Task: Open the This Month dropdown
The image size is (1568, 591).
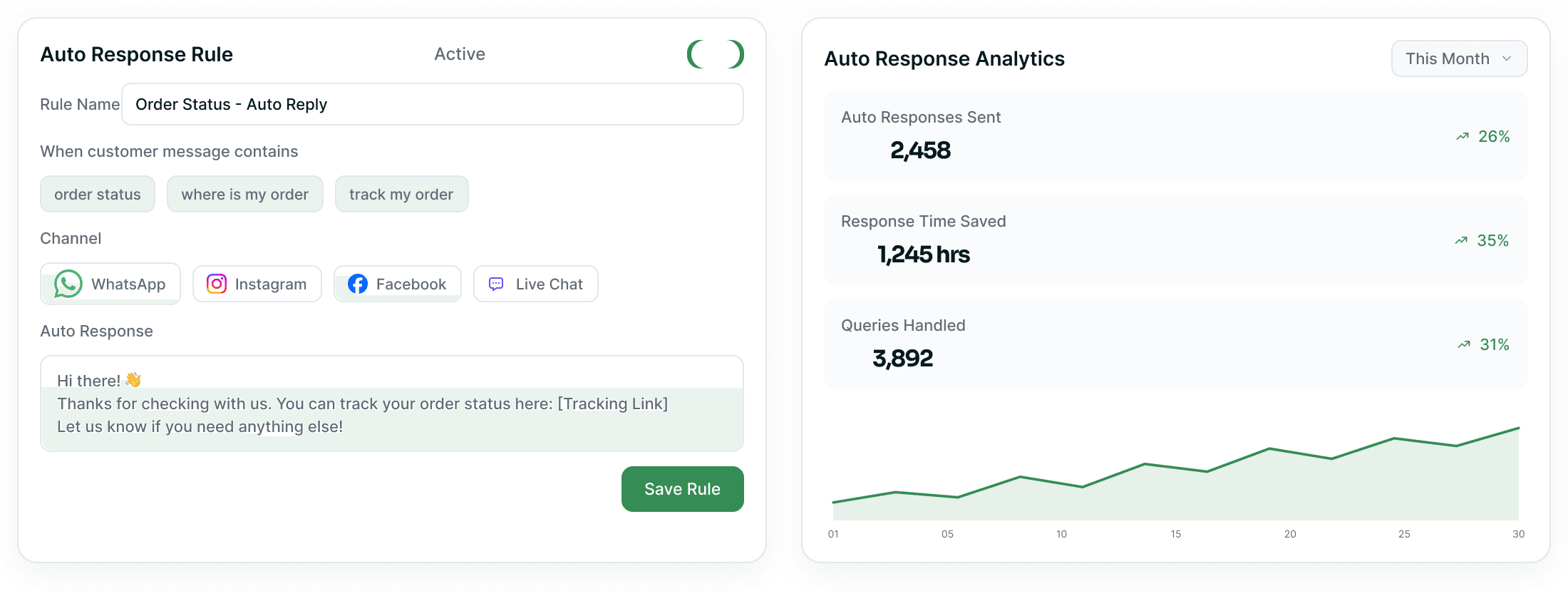Action: coord(1459,58)
